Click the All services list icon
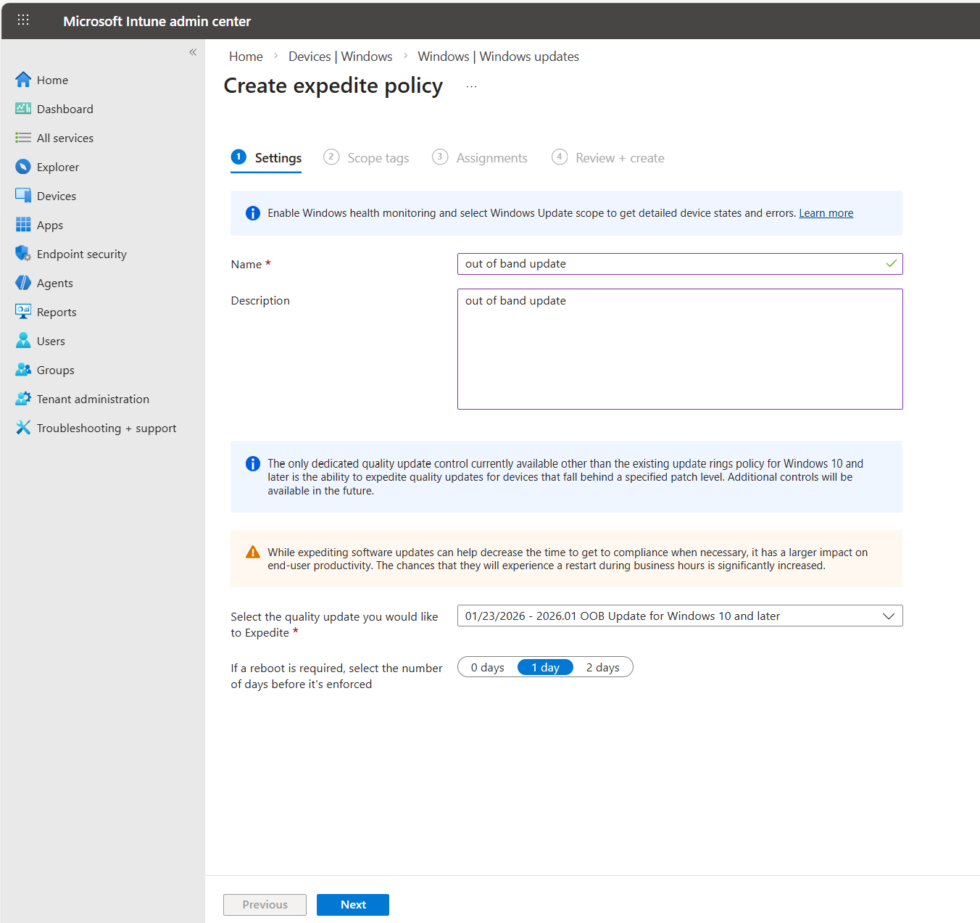The image size is (980, 923). click(23, 137)
